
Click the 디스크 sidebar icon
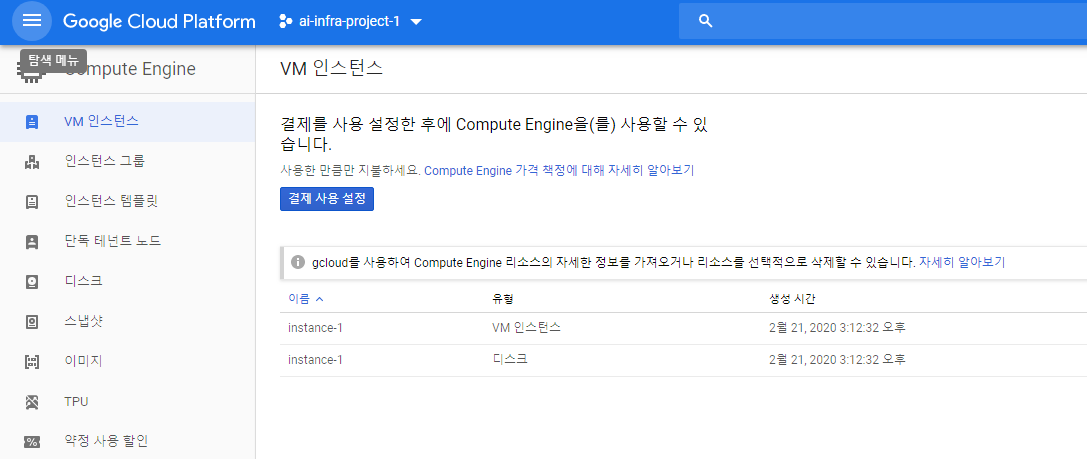coord(31,282)
